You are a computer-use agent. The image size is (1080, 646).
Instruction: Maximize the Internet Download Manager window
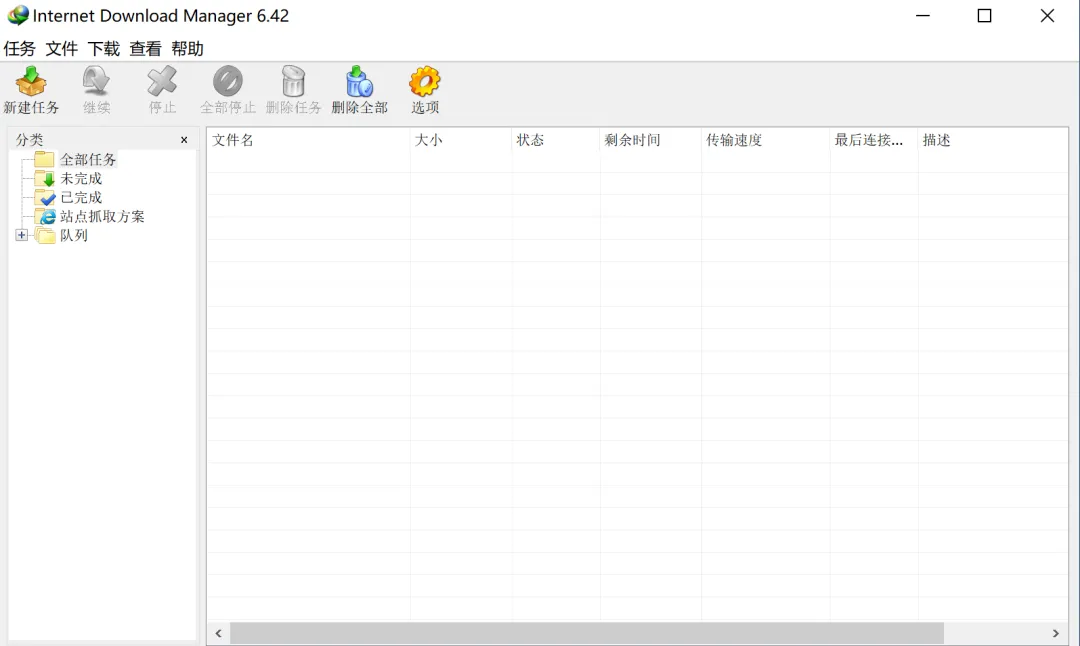click(x=985, y=15)
